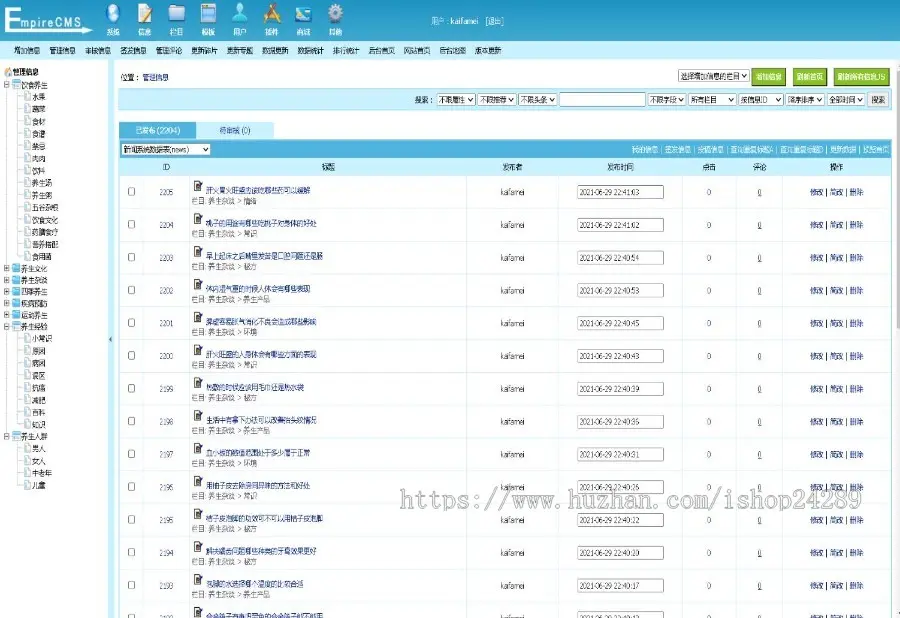Click the 退出 logout link
Image resolution: width=900 pixels, height=618 pixels.
coord(494,21)
